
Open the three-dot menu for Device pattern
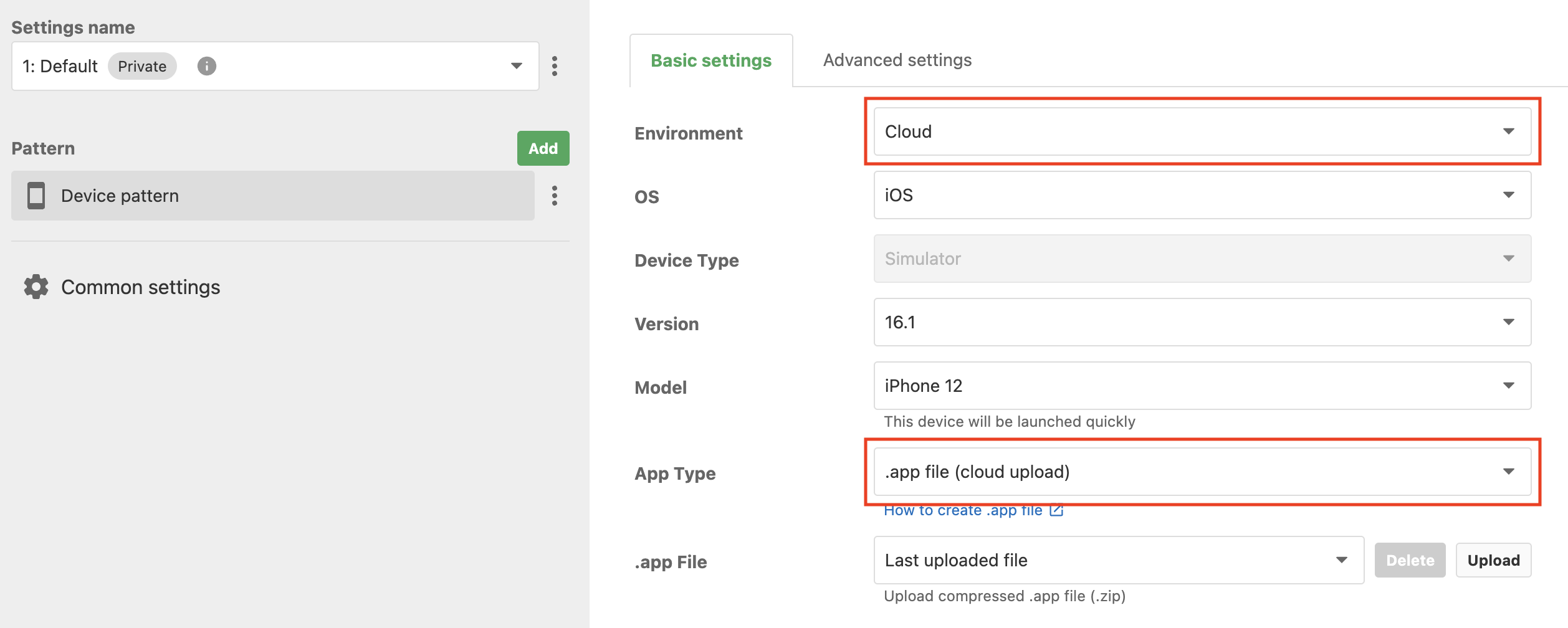[555, 196]
